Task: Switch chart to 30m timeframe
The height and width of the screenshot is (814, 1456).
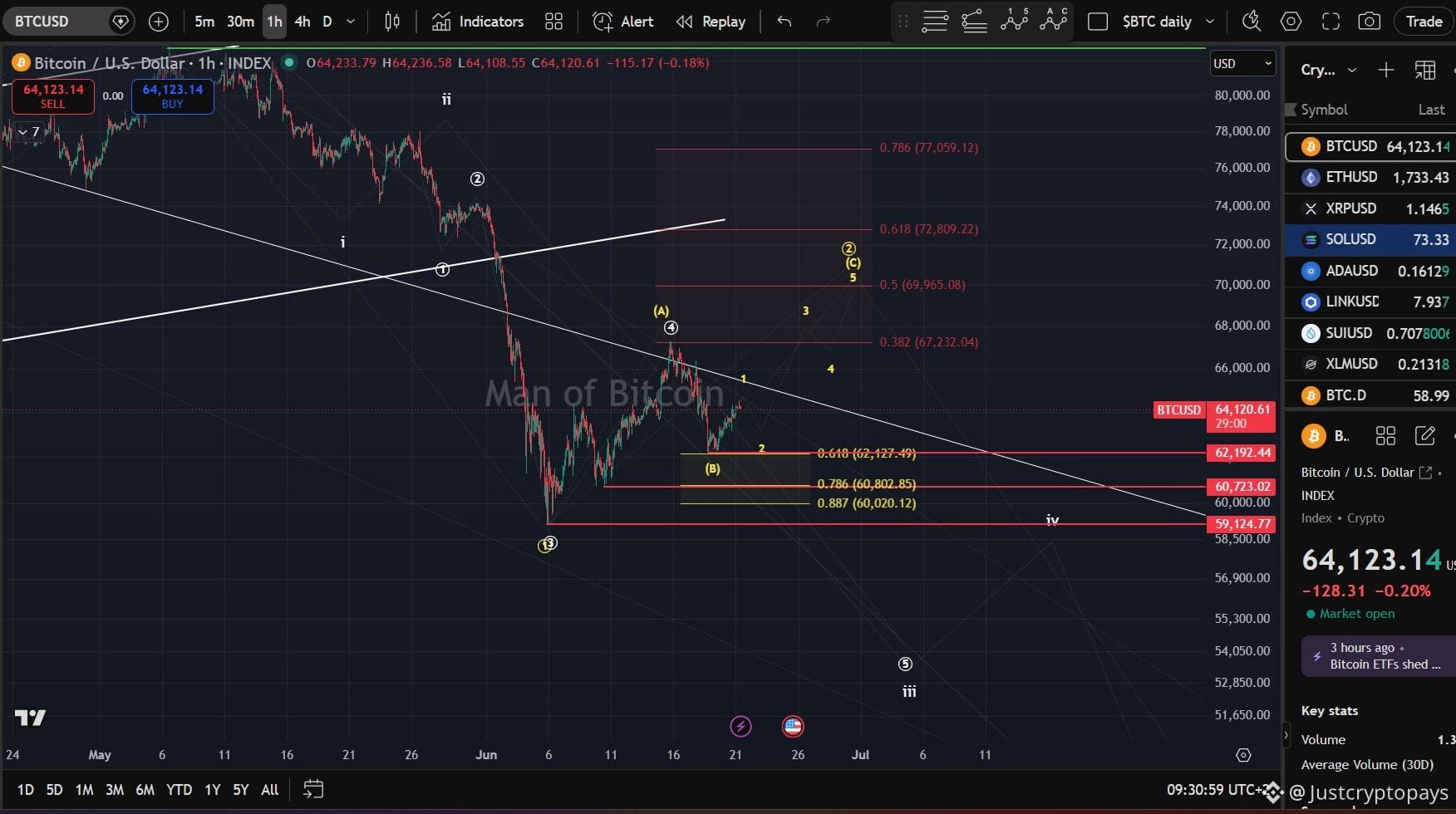Action: [240, 22]
